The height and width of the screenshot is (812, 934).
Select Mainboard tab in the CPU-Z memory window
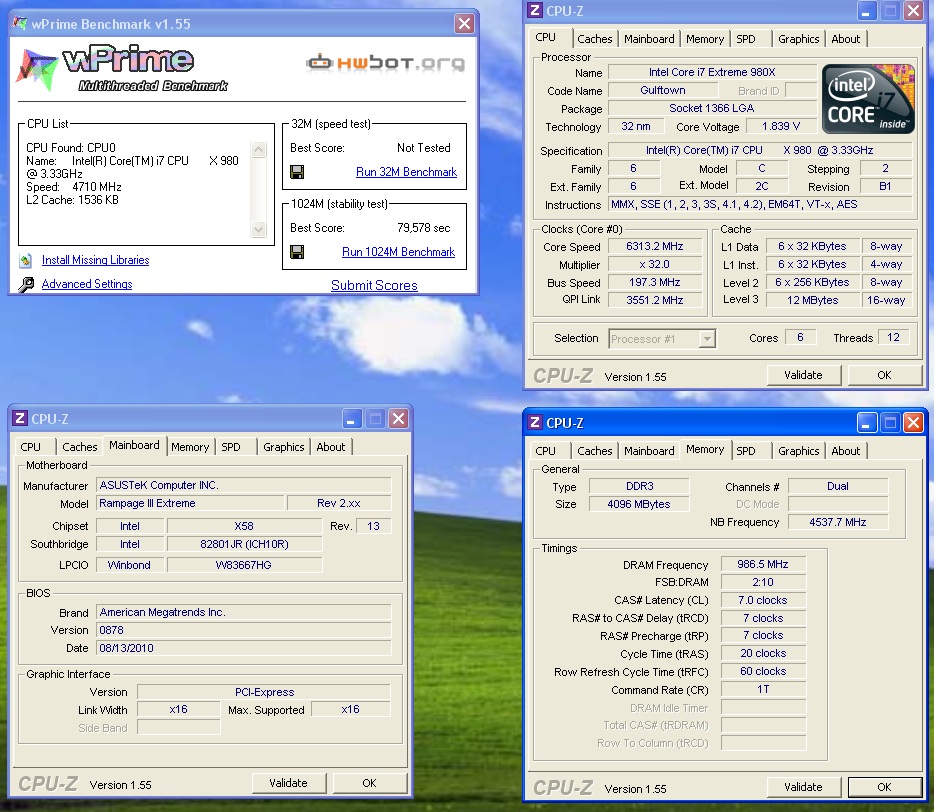click(649, 451)
